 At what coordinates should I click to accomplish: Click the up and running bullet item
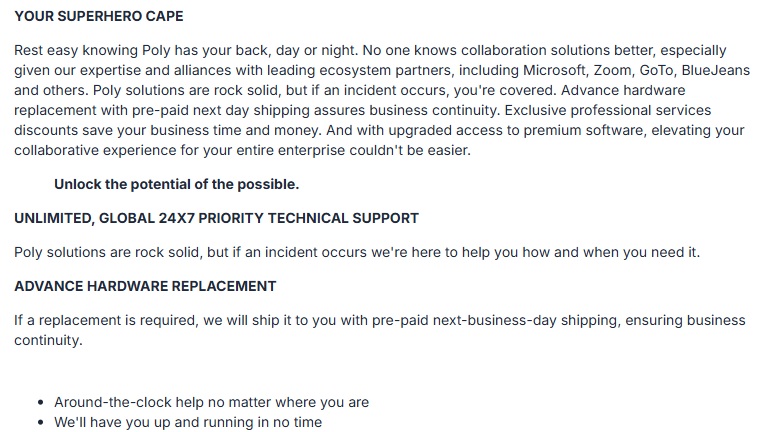click(x=188, y=422)
